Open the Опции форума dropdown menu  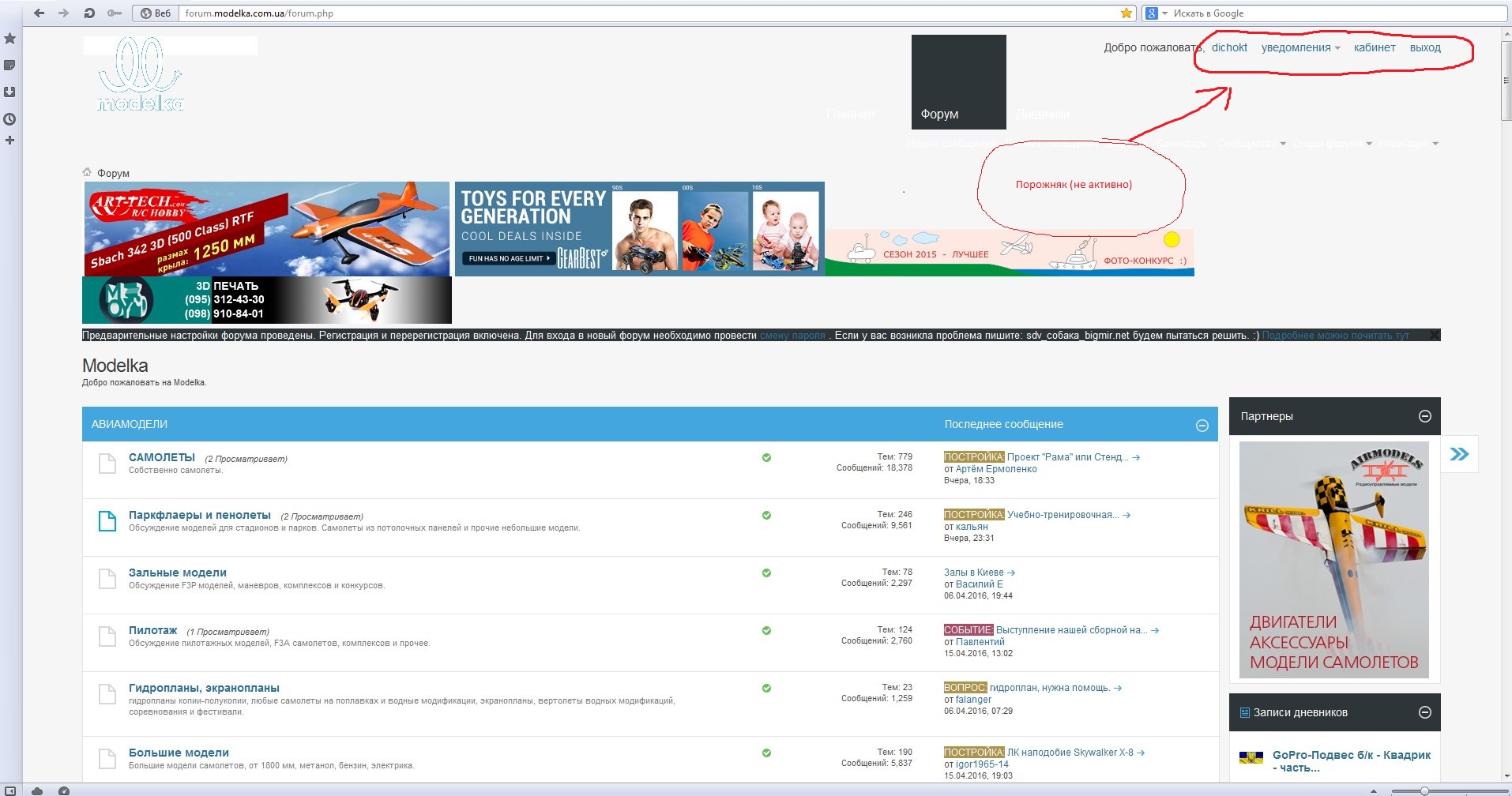(1332, 144)
